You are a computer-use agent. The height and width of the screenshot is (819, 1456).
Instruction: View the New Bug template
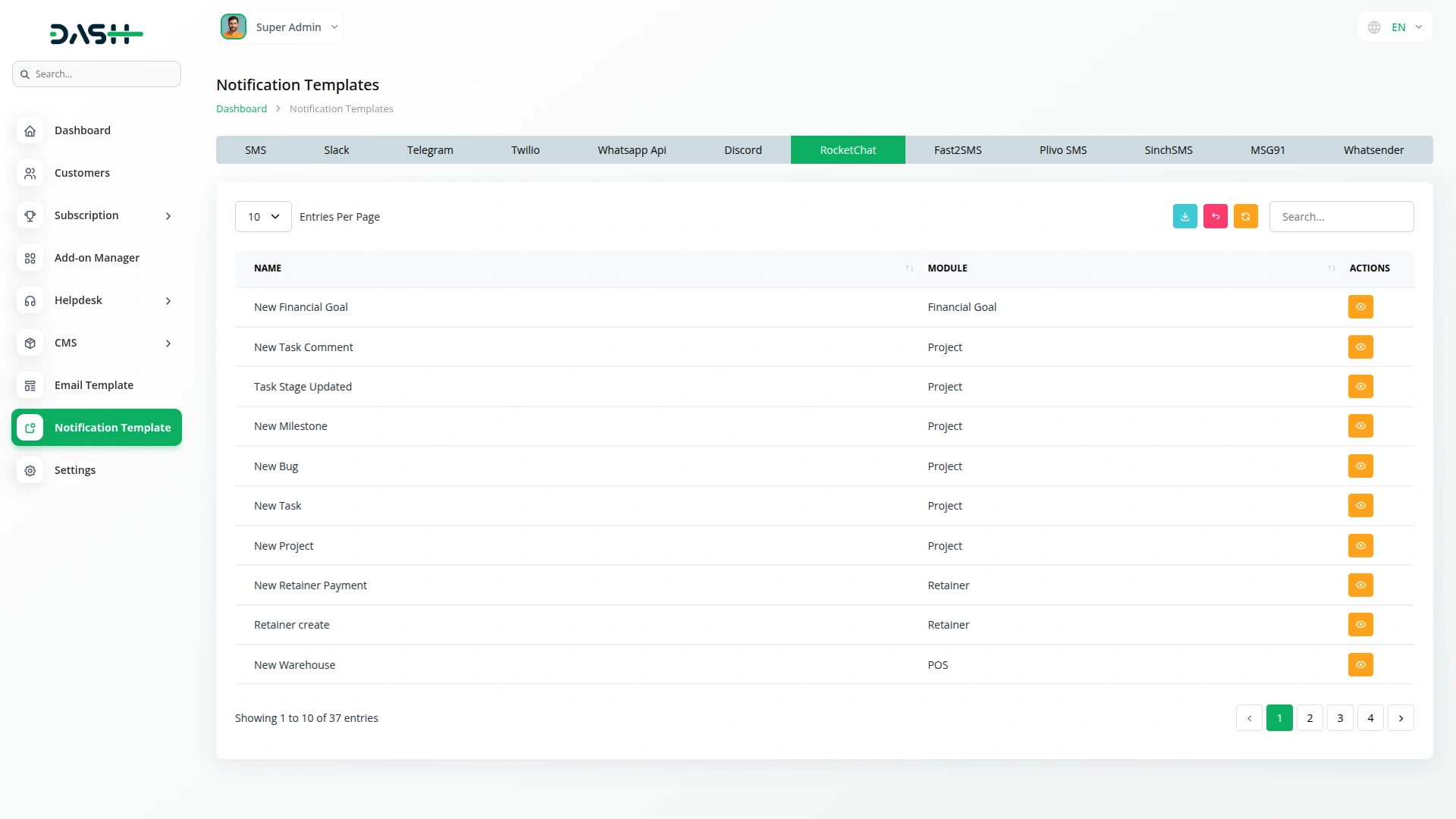pos(1360,466)
